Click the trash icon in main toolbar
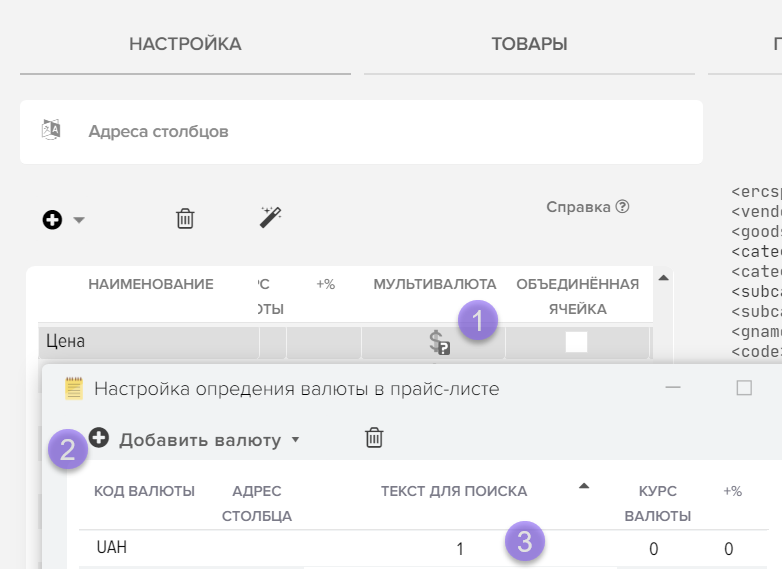This screenshot has height=569, width=782. (185, 218)
